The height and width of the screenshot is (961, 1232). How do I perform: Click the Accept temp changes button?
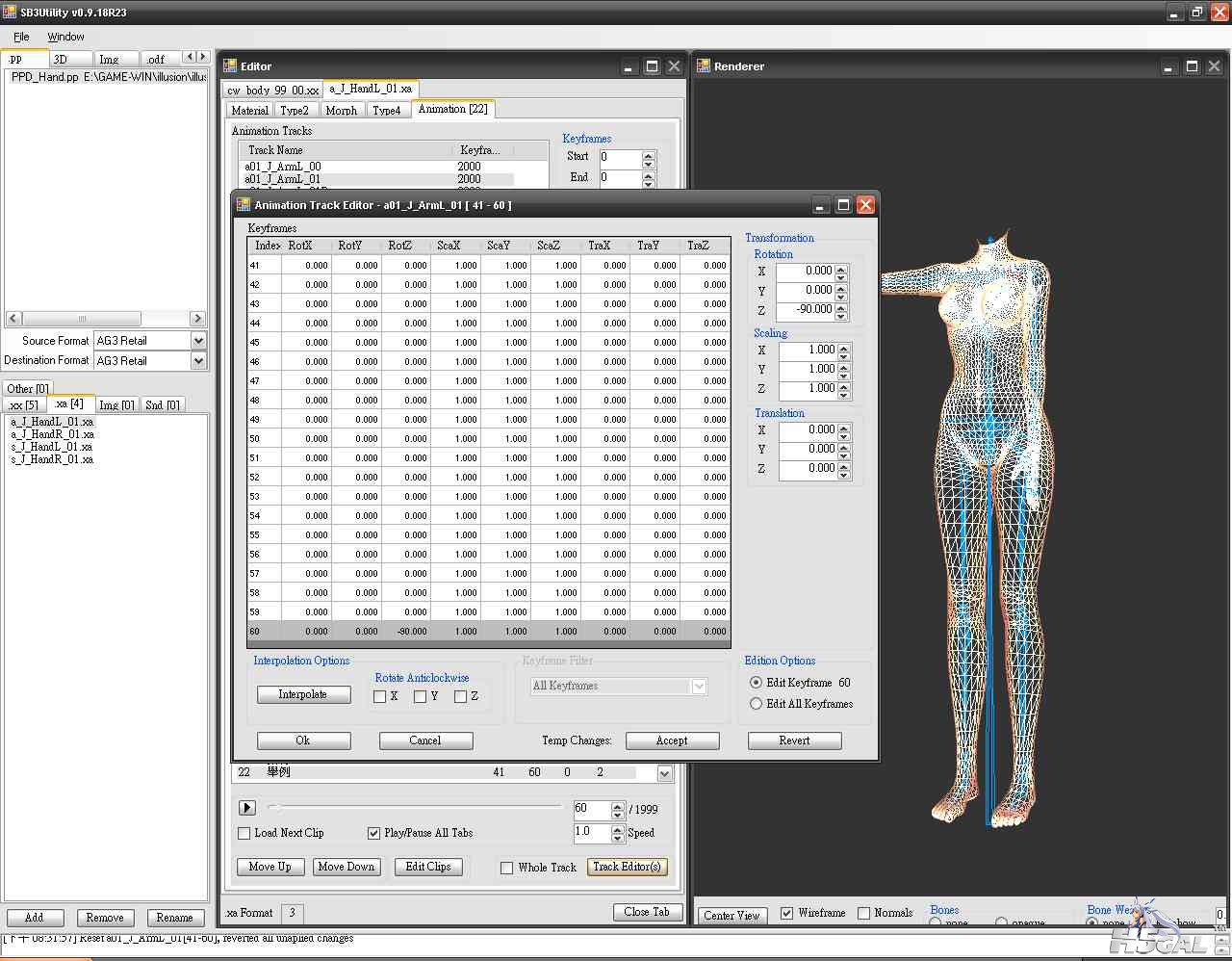pos(672,740)
